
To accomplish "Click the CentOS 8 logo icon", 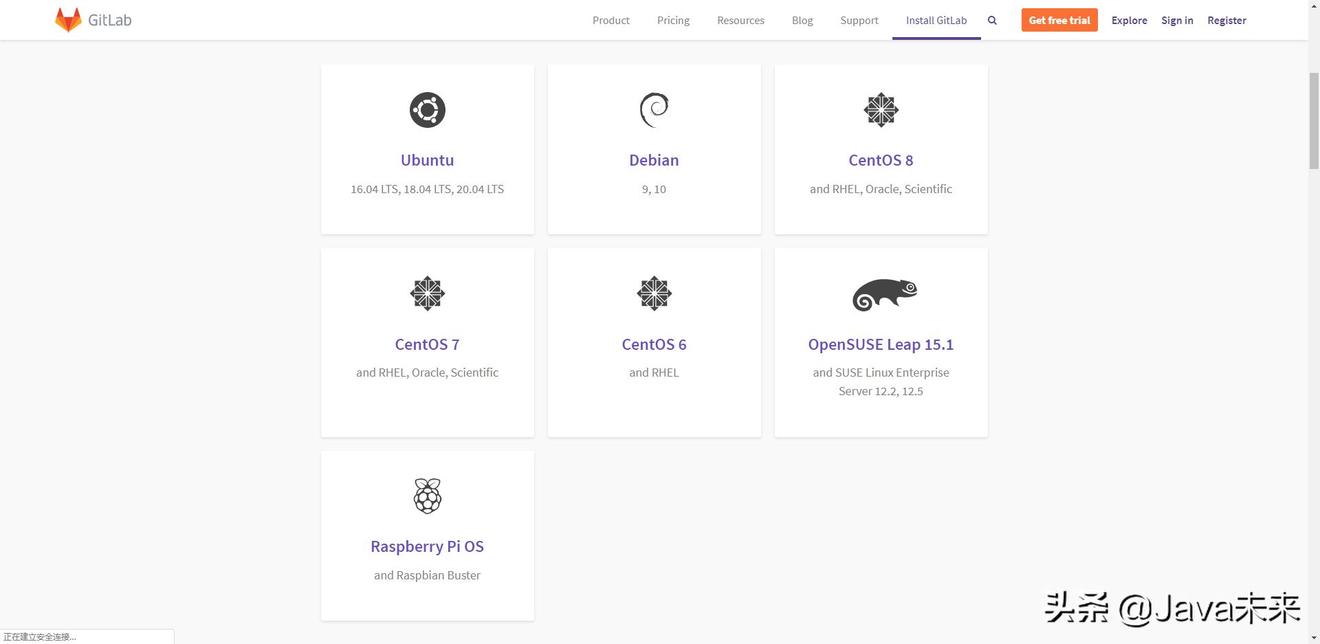I will point(881,110).
